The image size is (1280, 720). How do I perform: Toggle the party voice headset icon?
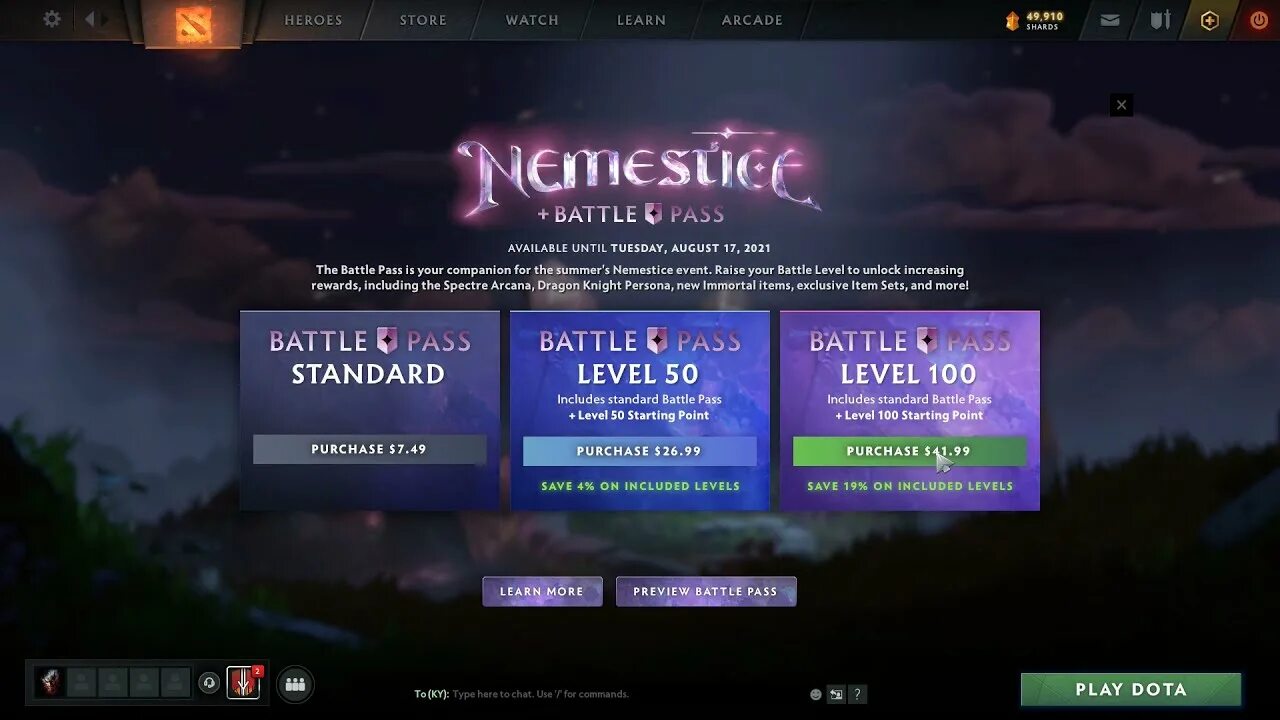pos(209,683)
